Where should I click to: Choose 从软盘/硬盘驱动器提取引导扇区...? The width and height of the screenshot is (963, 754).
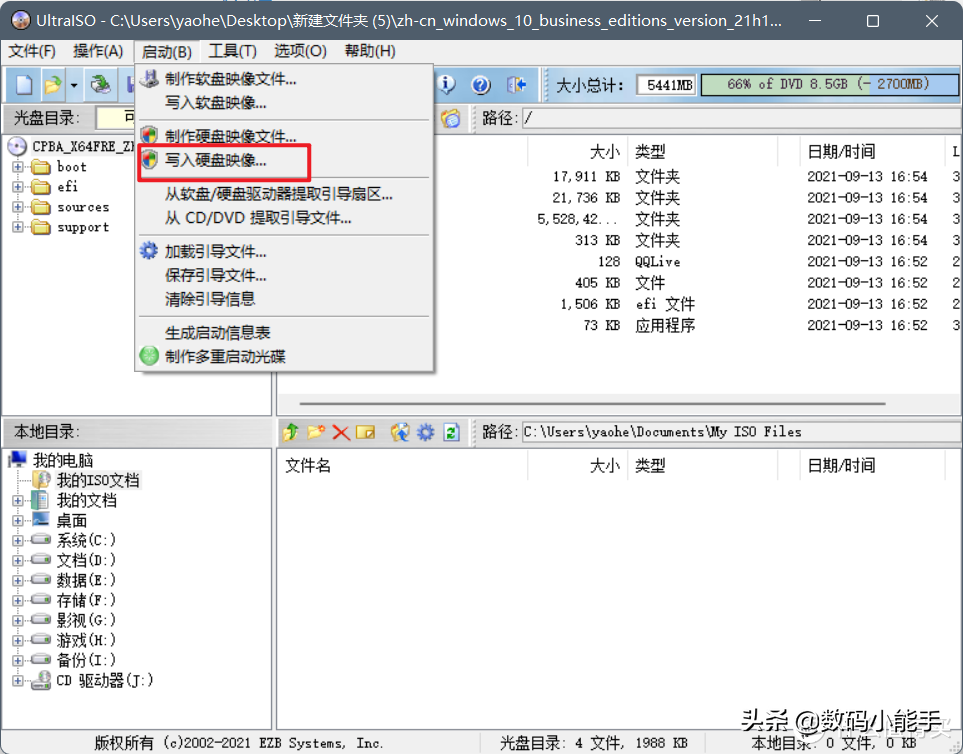pyautogui.click(x=284, y=194)
